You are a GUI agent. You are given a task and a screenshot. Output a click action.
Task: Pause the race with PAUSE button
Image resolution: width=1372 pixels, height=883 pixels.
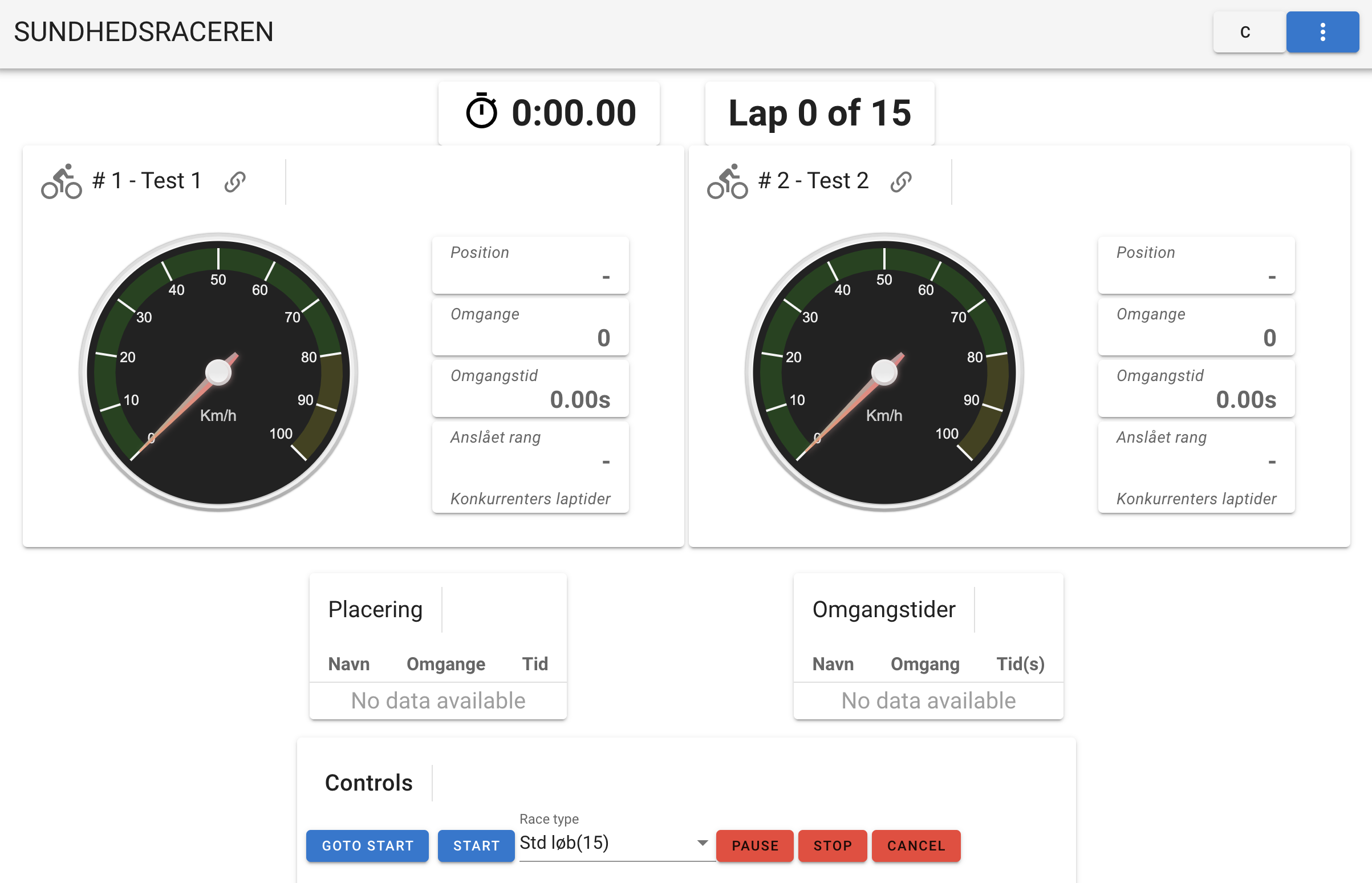[754, 845]
